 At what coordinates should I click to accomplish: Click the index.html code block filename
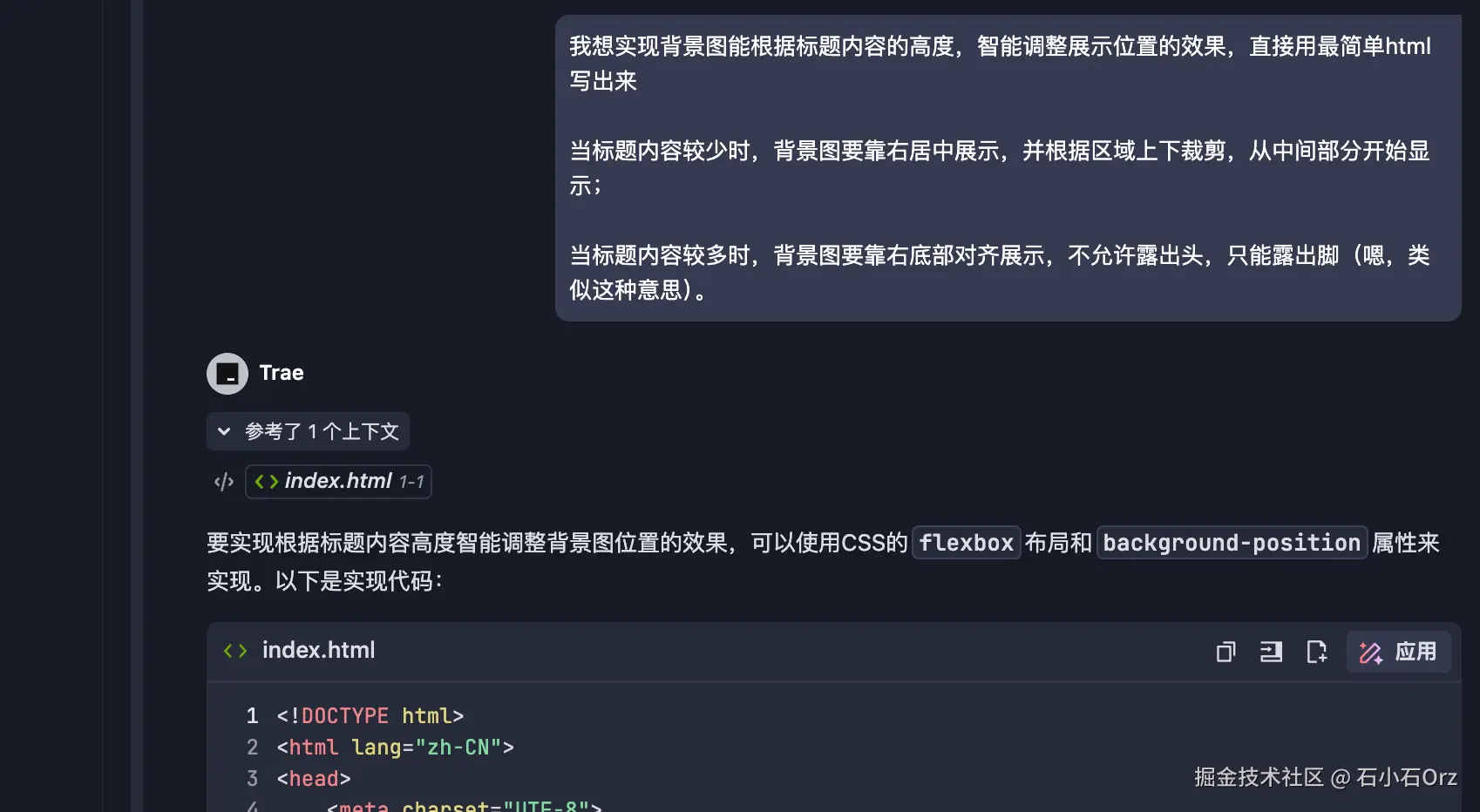[318, 650]
